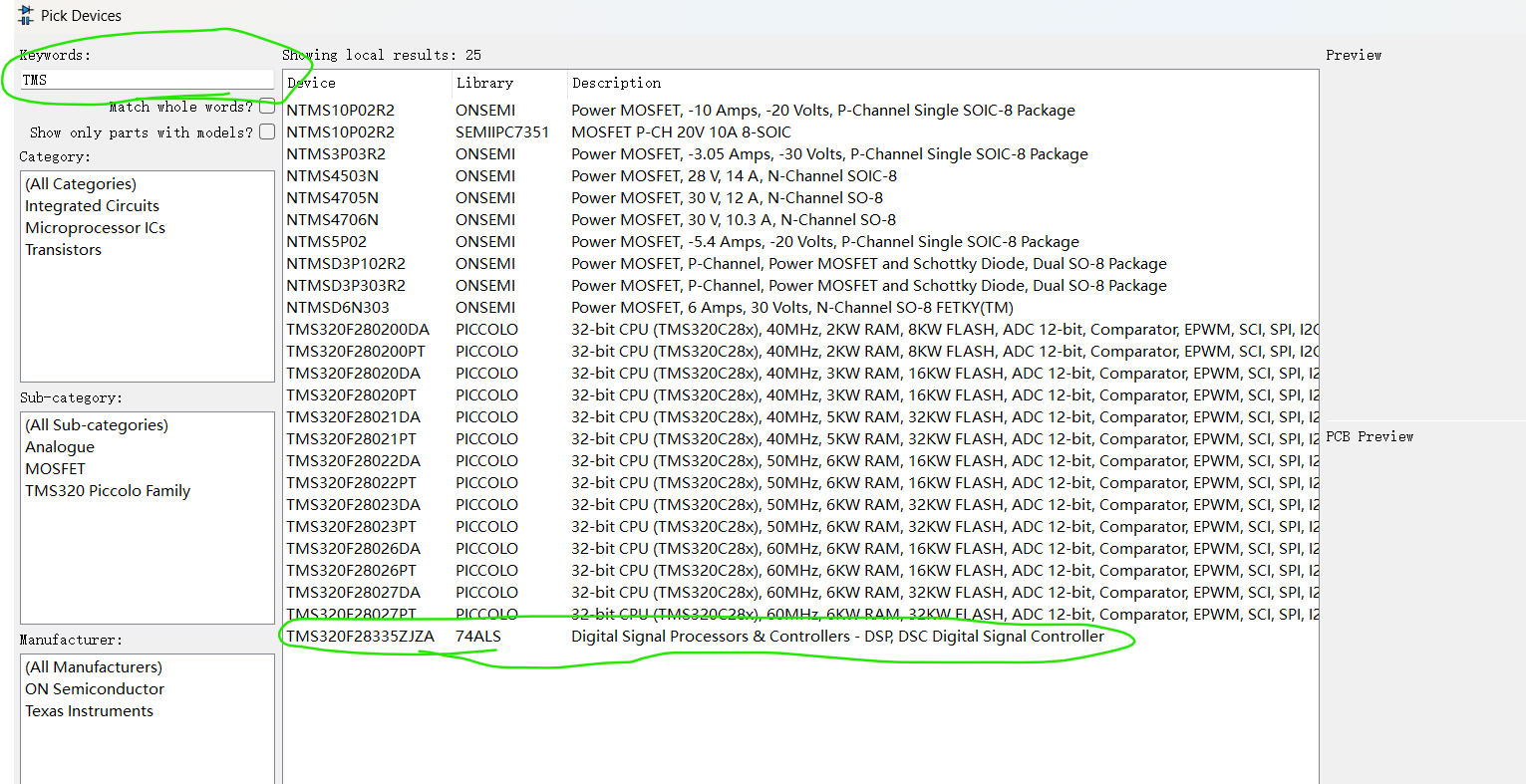
Task: Select the All Manufacturers entry
Action: (x=94, y=667)
